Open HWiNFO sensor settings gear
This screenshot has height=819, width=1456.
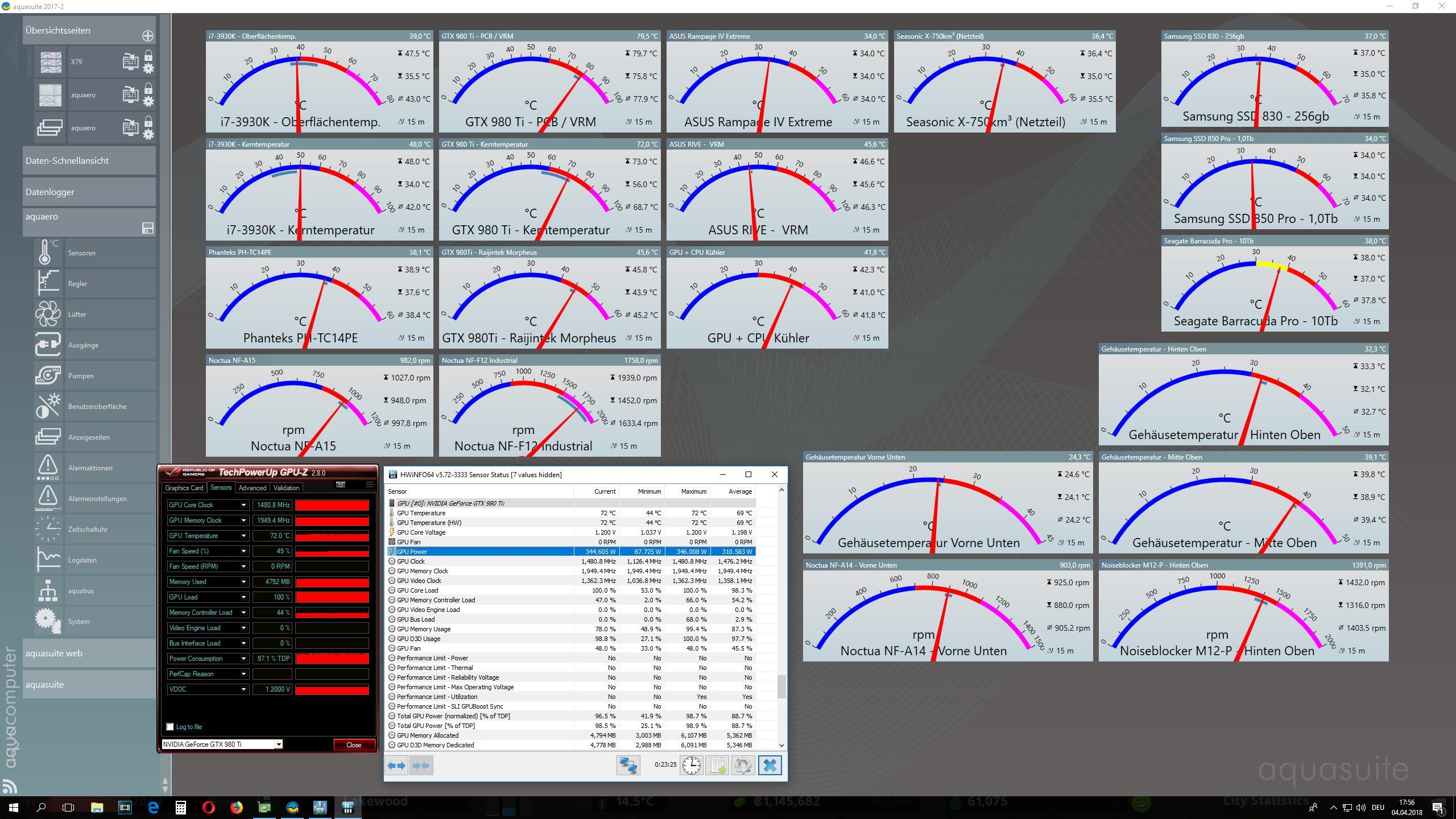click(743, 766)
